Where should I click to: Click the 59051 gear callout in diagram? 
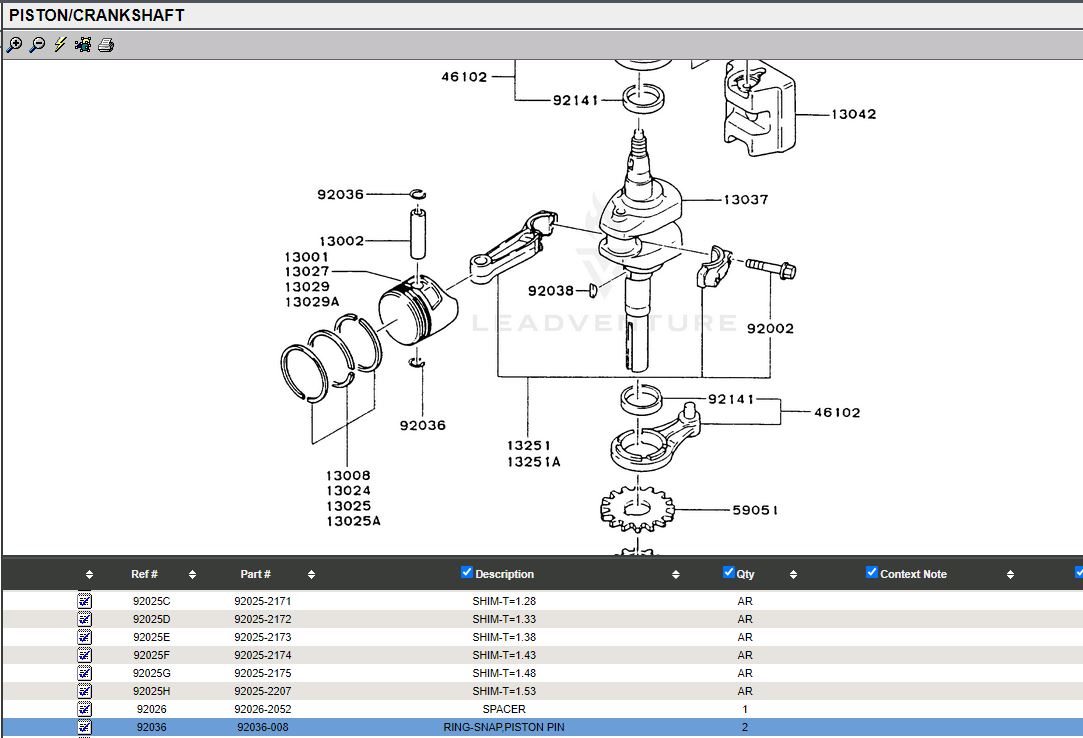click(x=755, y=510)
